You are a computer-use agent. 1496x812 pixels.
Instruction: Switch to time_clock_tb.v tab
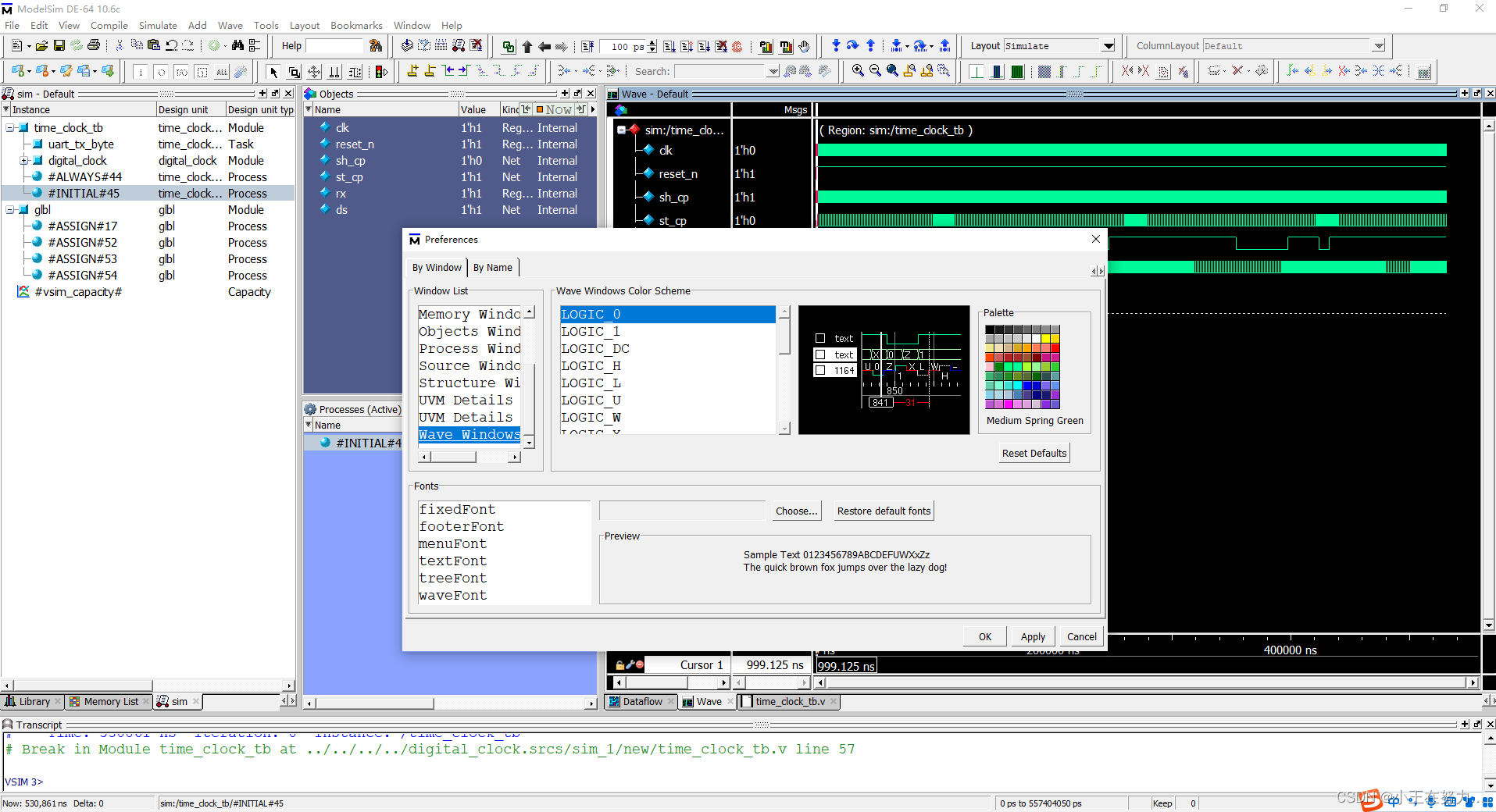[x=790, y=701]
